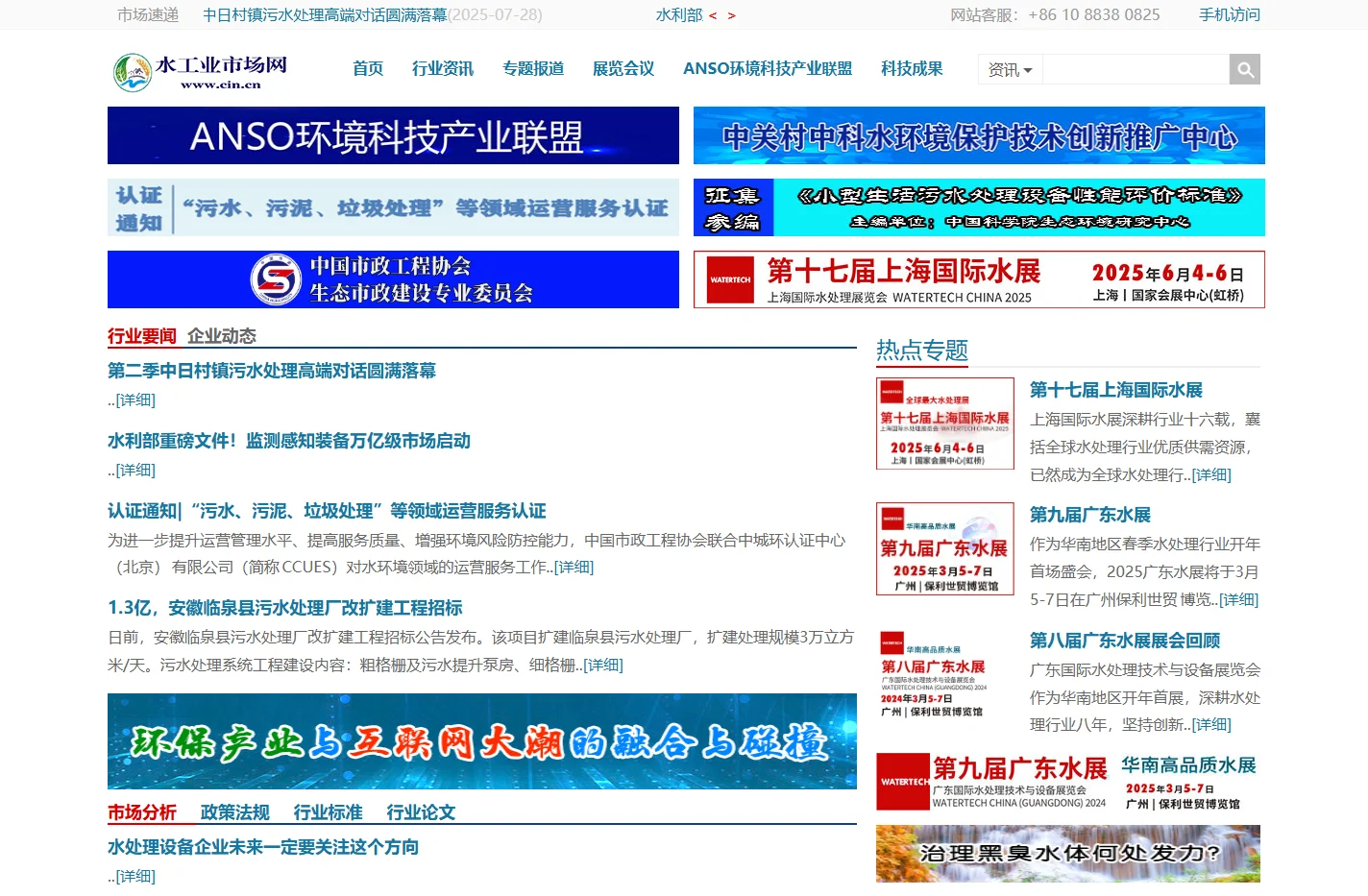1368x896 pixels.
Task: Click [详细] after 粗格栅及污水提升泵房
Action: [x=603, y=666]
